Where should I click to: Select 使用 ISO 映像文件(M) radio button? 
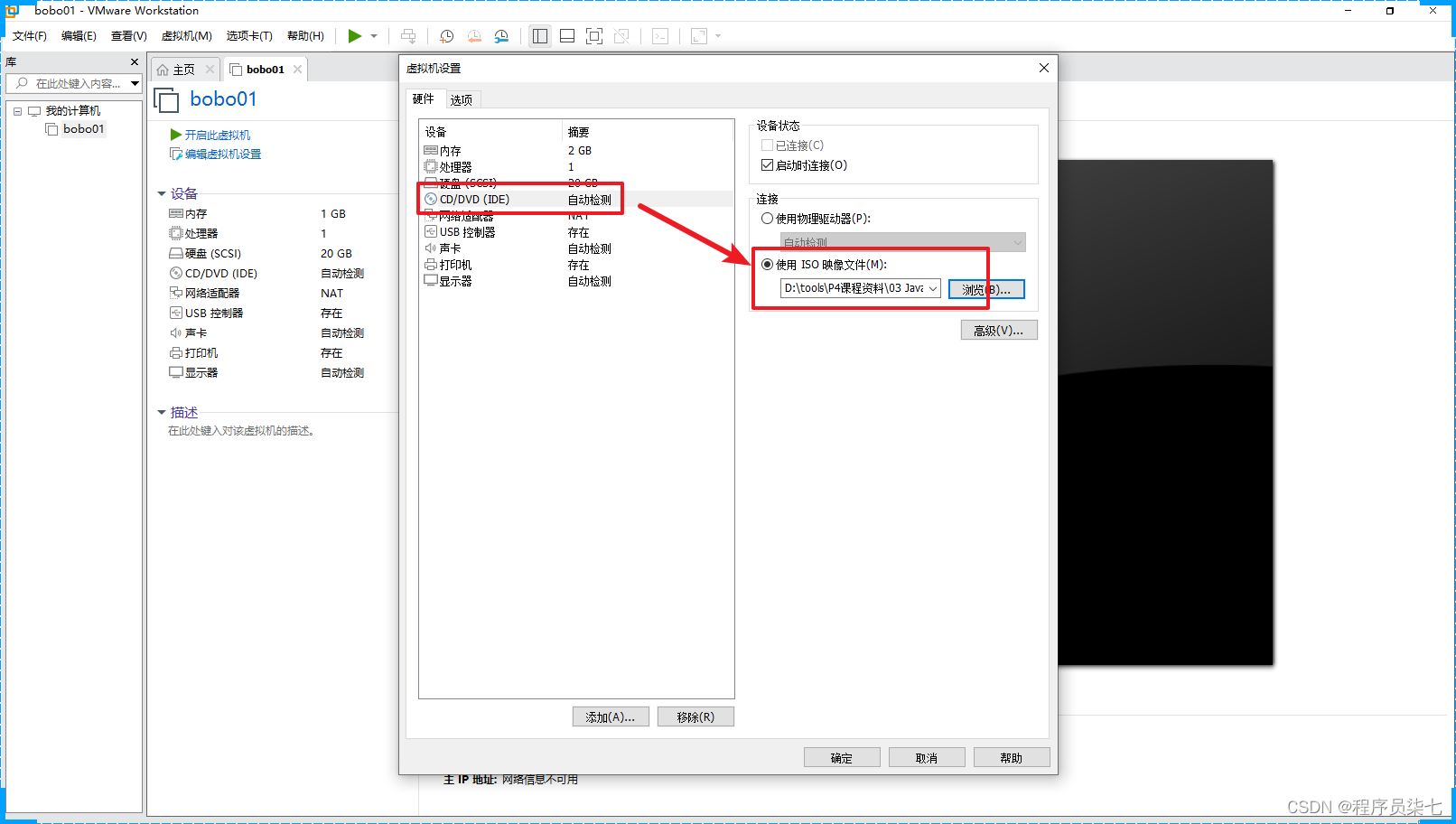767,265
